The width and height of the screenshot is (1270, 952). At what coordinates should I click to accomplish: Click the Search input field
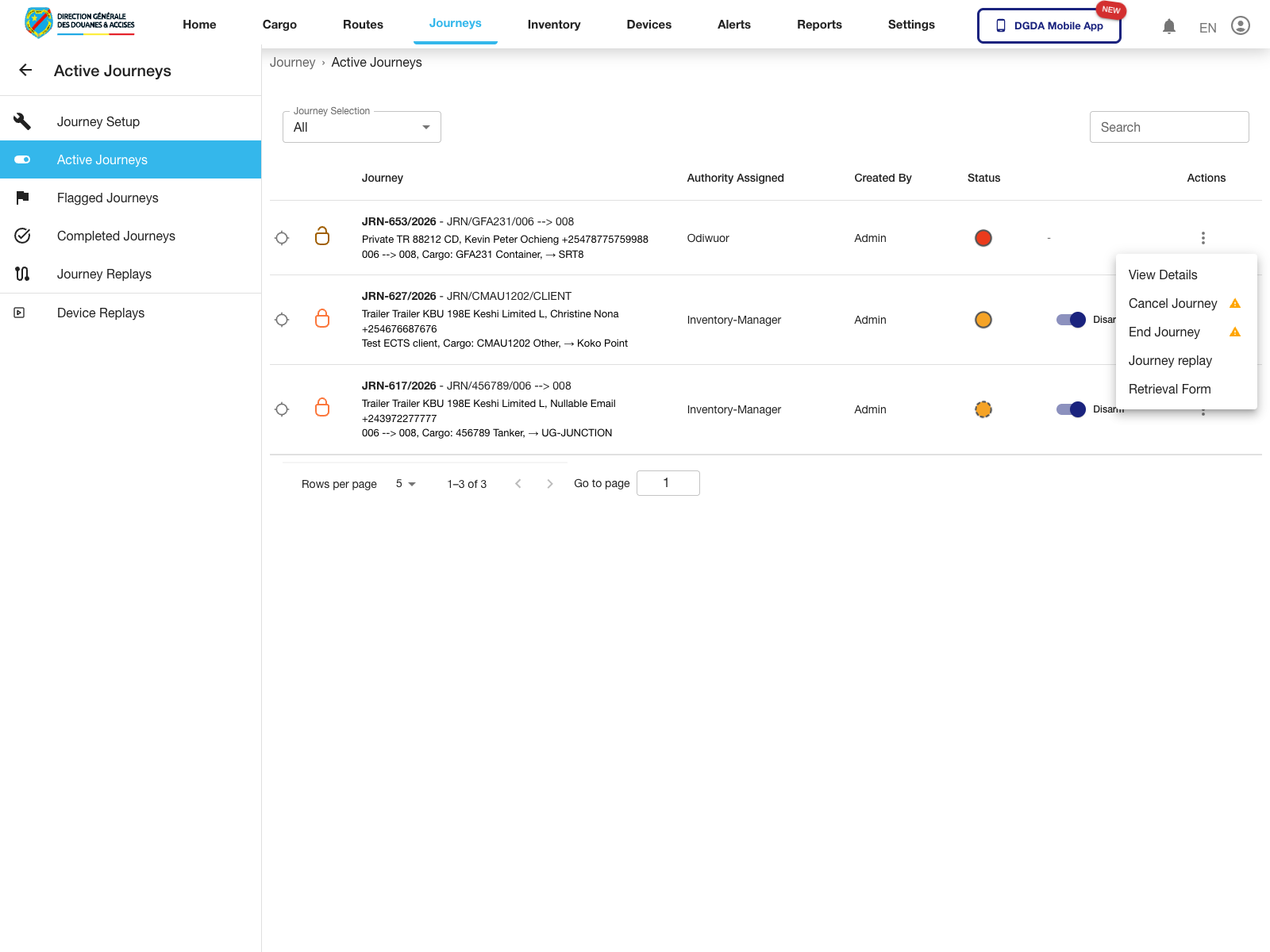[1168, 127]
